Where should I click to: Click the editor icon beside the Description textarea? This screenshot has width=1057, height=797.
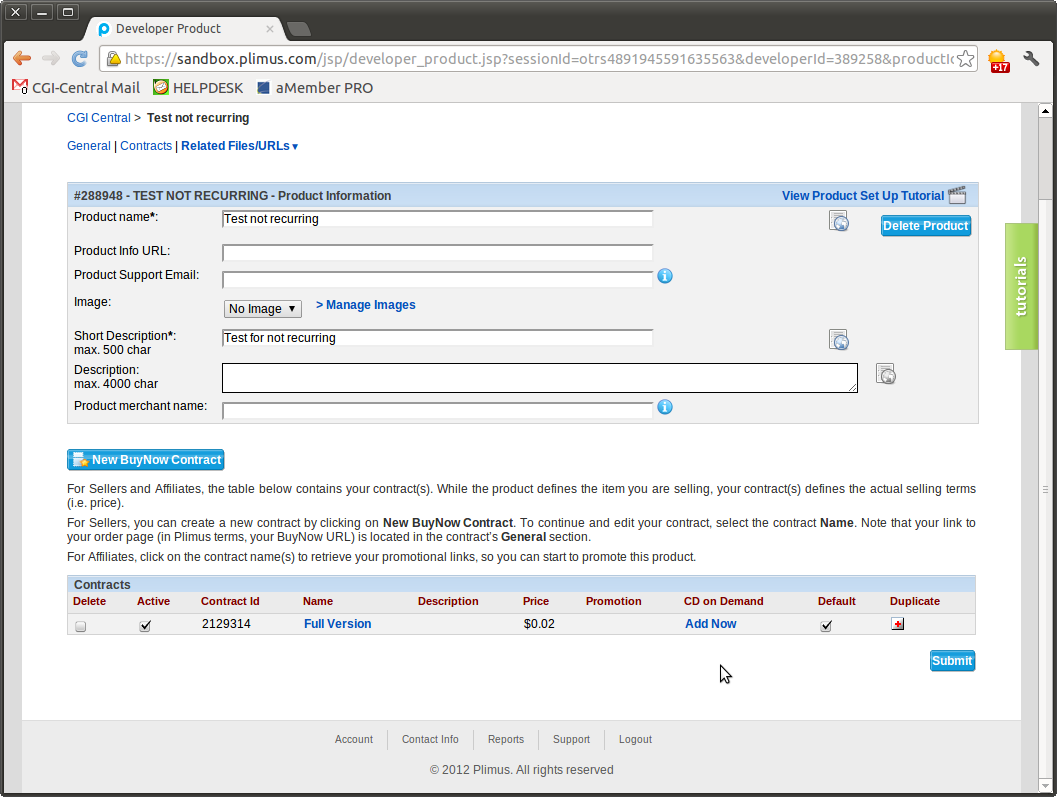(885, 374)
